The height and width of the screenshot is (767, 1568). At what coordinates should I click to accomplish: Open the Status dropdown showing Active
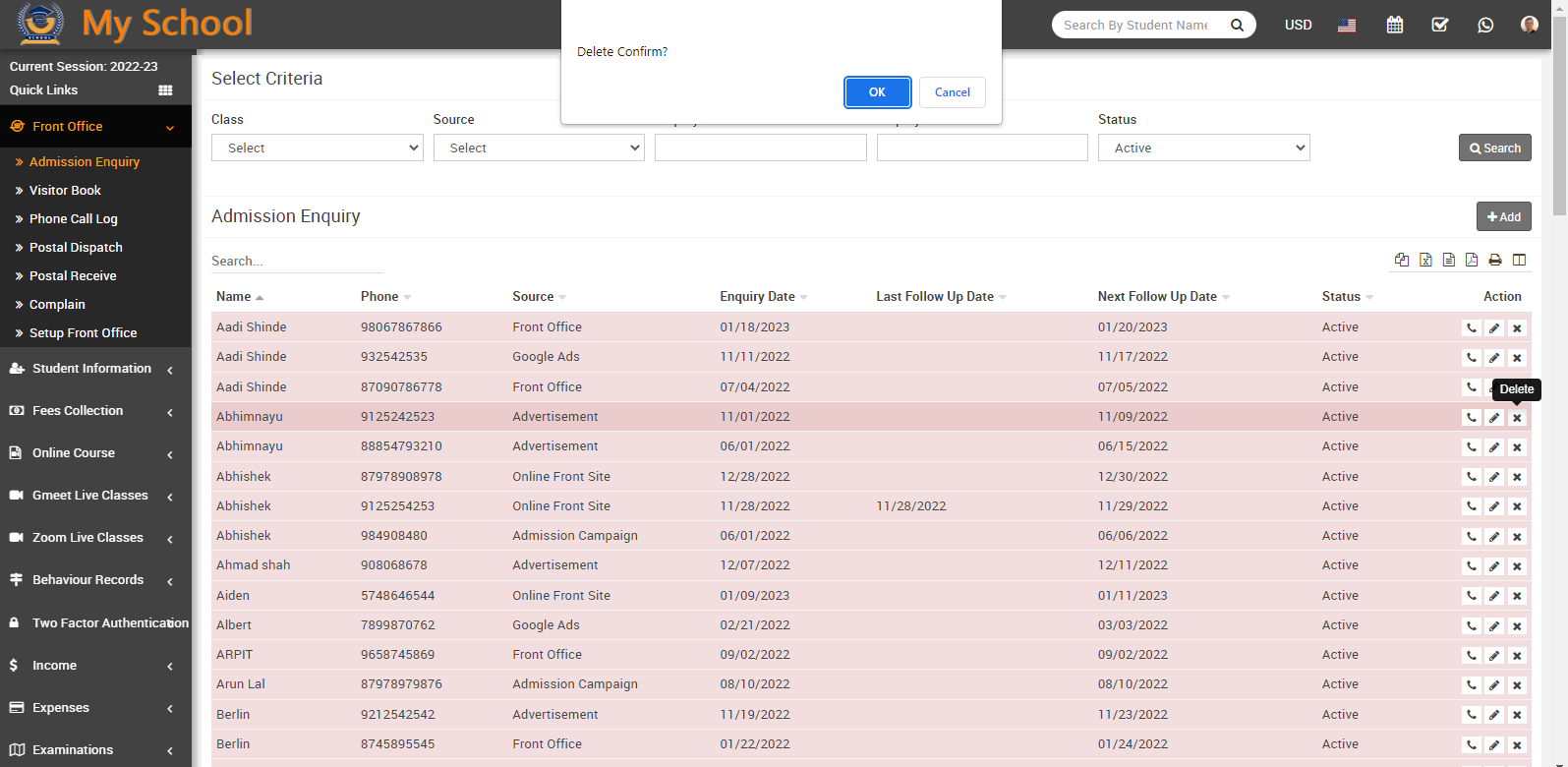pyautogui.click(x=1203, y=147)
